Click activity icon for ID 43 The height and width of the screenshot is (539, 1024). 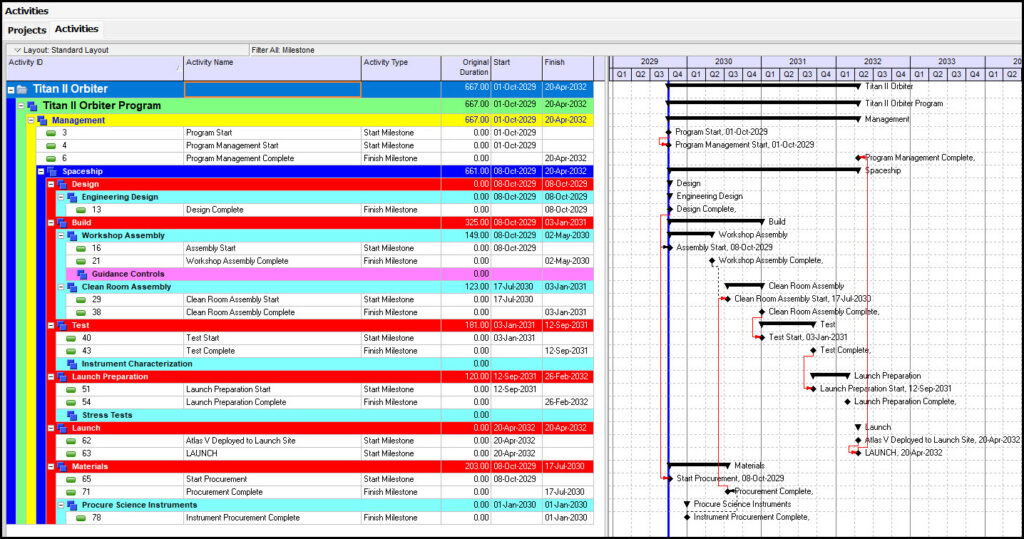(71, 351)
